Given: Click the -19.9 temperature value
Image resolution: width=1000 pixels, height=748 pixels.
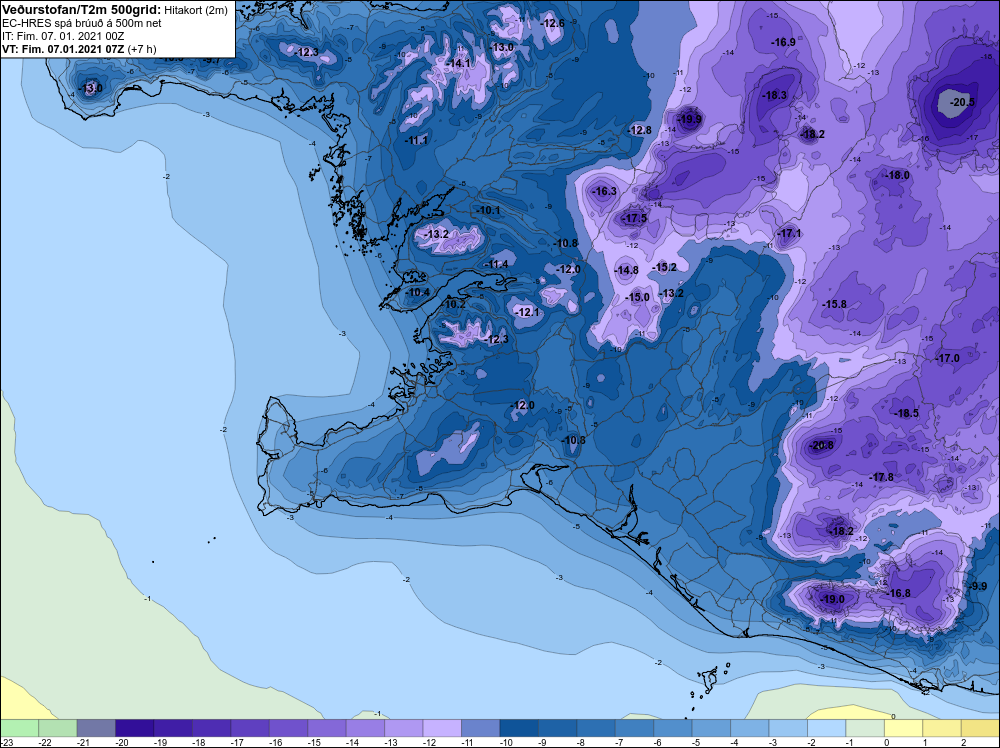Looking at the screenshot, I should 689,119.
